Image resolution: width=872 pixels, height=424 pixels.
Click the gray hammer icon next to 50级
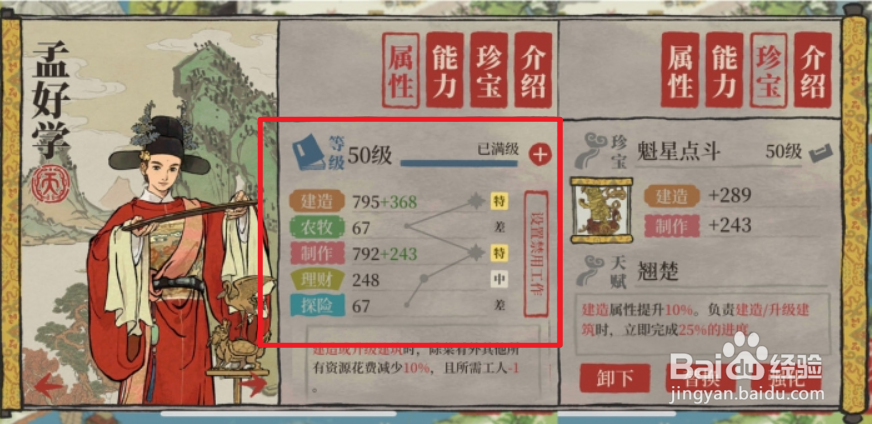821,154
